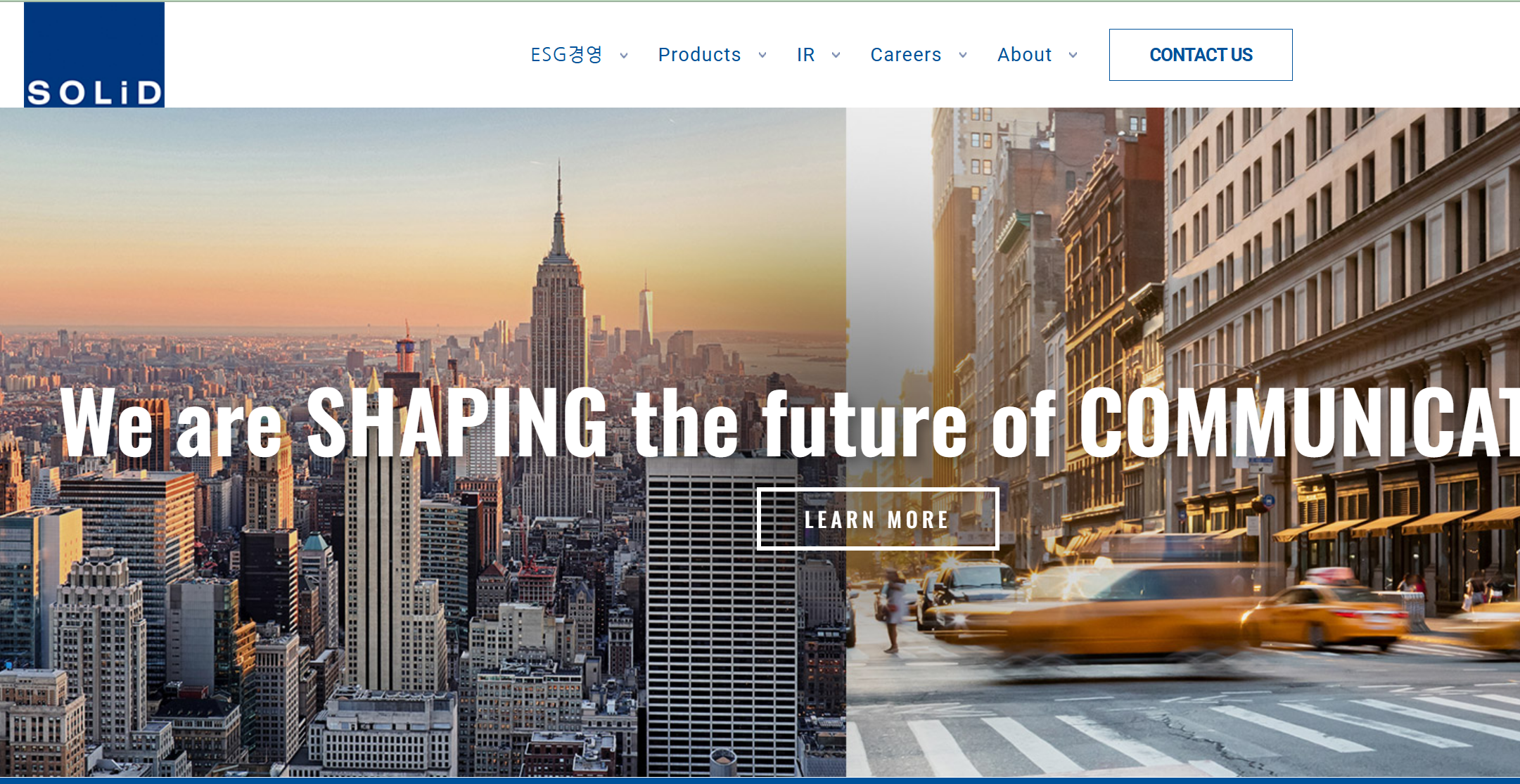Expand the chevron next to ESG경영
The width and height of the screenshot is (1520, 784).
click(624, 56)
